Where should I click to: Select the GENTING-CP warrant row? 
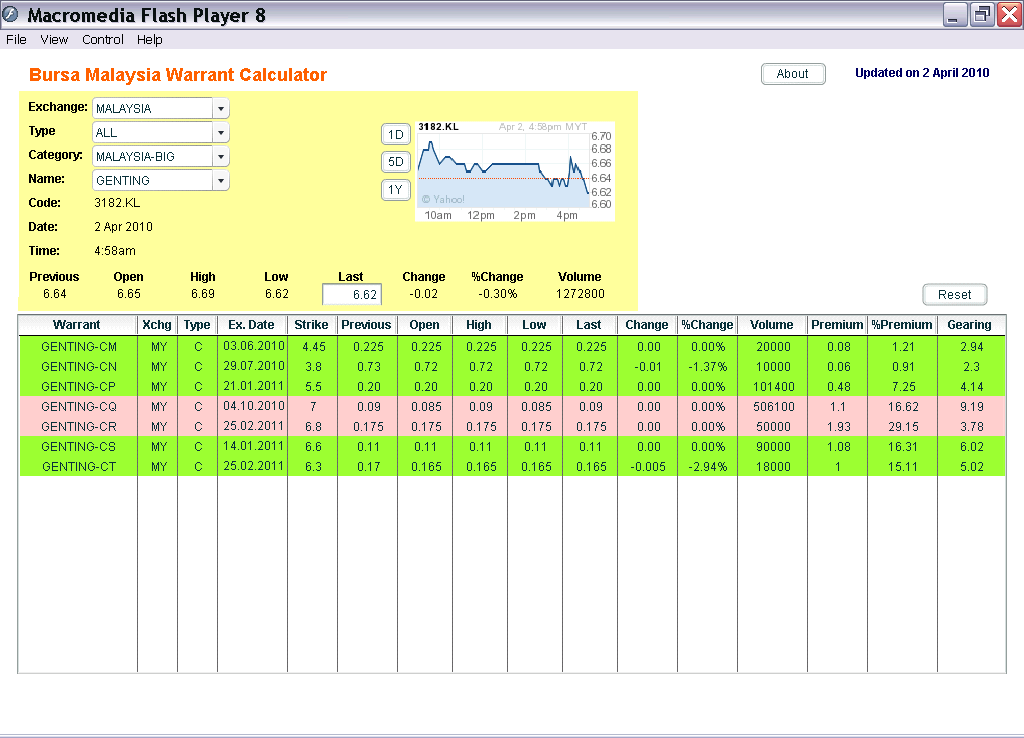[512, 387]
